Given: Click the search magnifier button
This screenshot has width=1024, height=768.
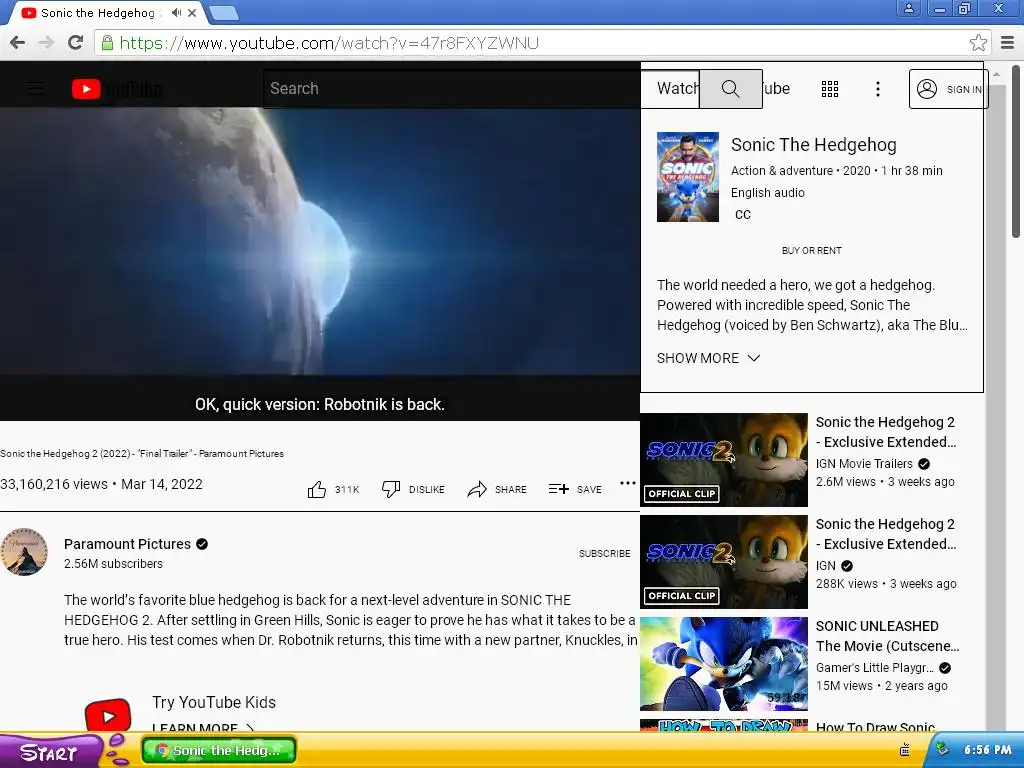Looking at the screenshot, I should [x=730, y=89].
